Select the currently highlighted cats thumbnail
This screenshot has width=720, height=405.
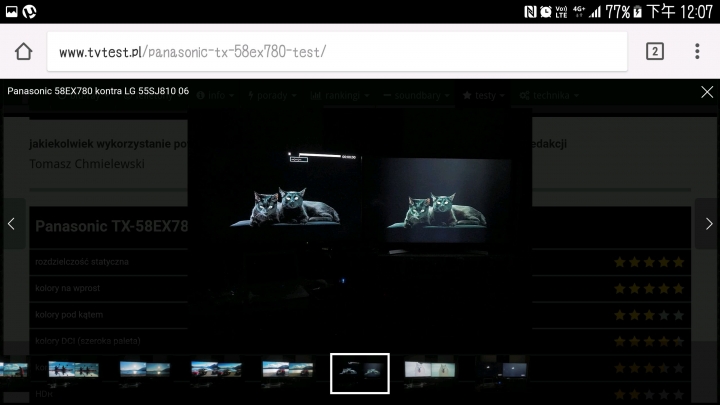click(360, 373)
